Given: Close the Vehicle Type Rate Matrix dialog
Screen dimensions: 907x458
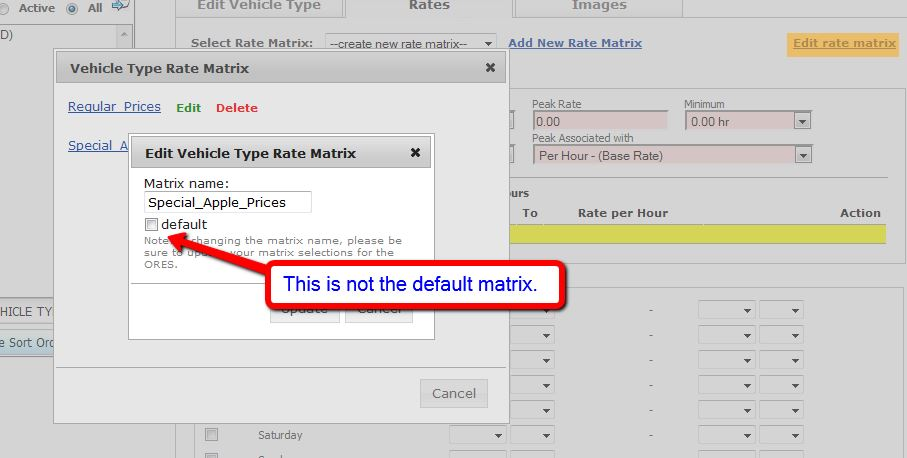Looking at the screenshot, I should [x=490, y=68].
